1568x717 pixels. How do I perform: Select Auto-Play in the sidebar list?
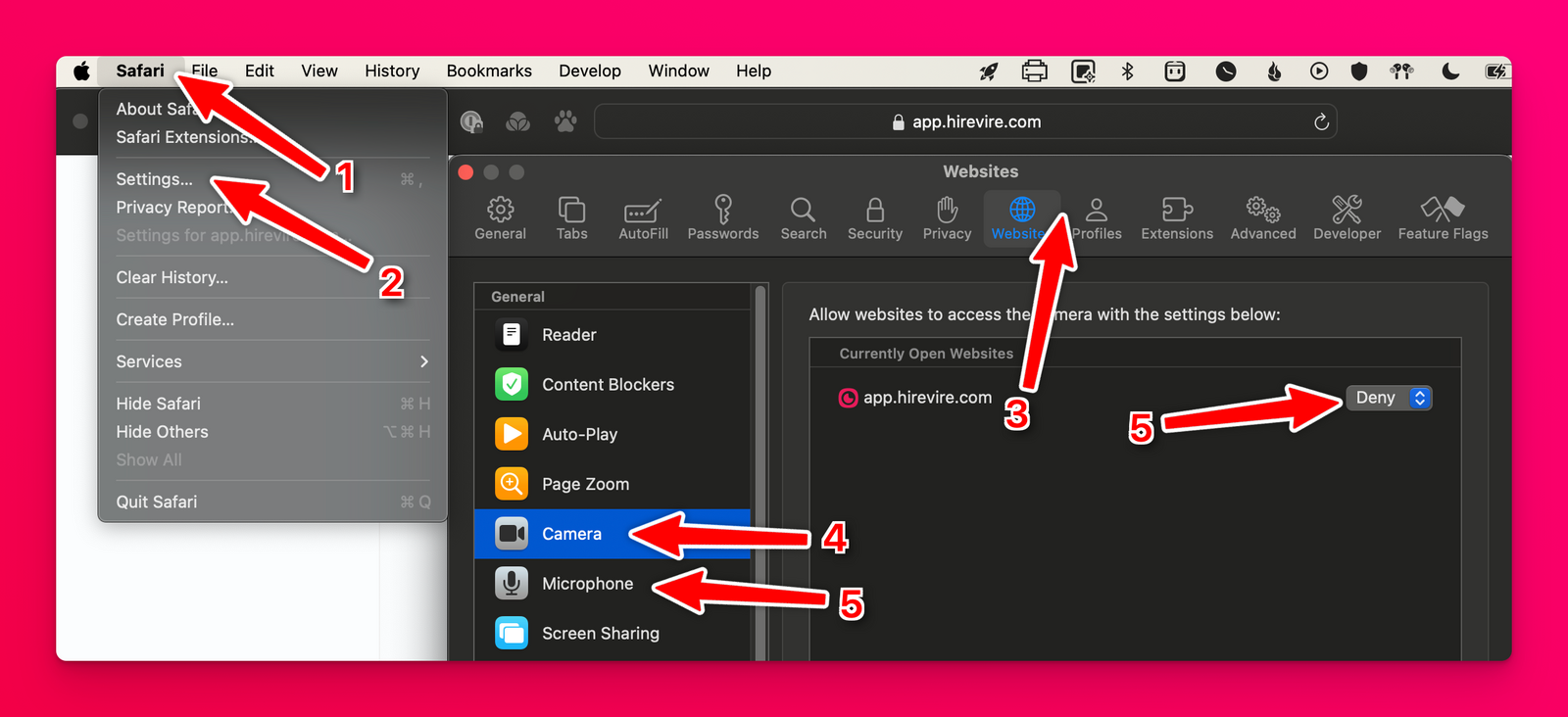[x=579, y=435]
